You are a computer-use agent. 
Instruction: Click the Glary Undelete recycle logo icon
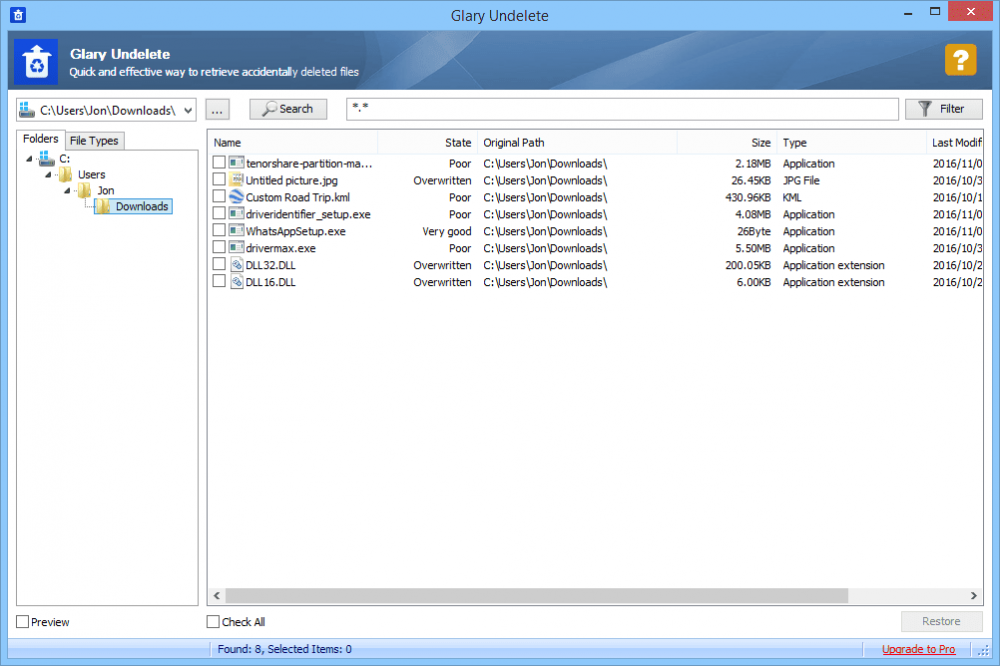click(x=36, y=62)
